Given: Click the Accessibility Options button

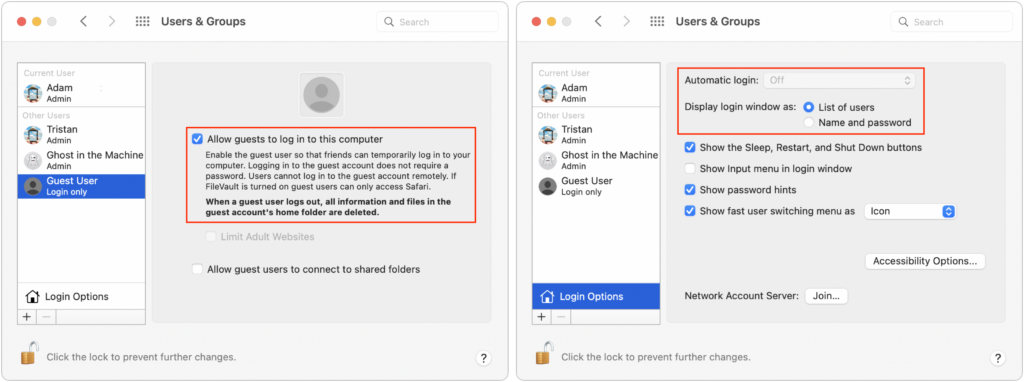Looking at the screenshot, I should point(925,261).
